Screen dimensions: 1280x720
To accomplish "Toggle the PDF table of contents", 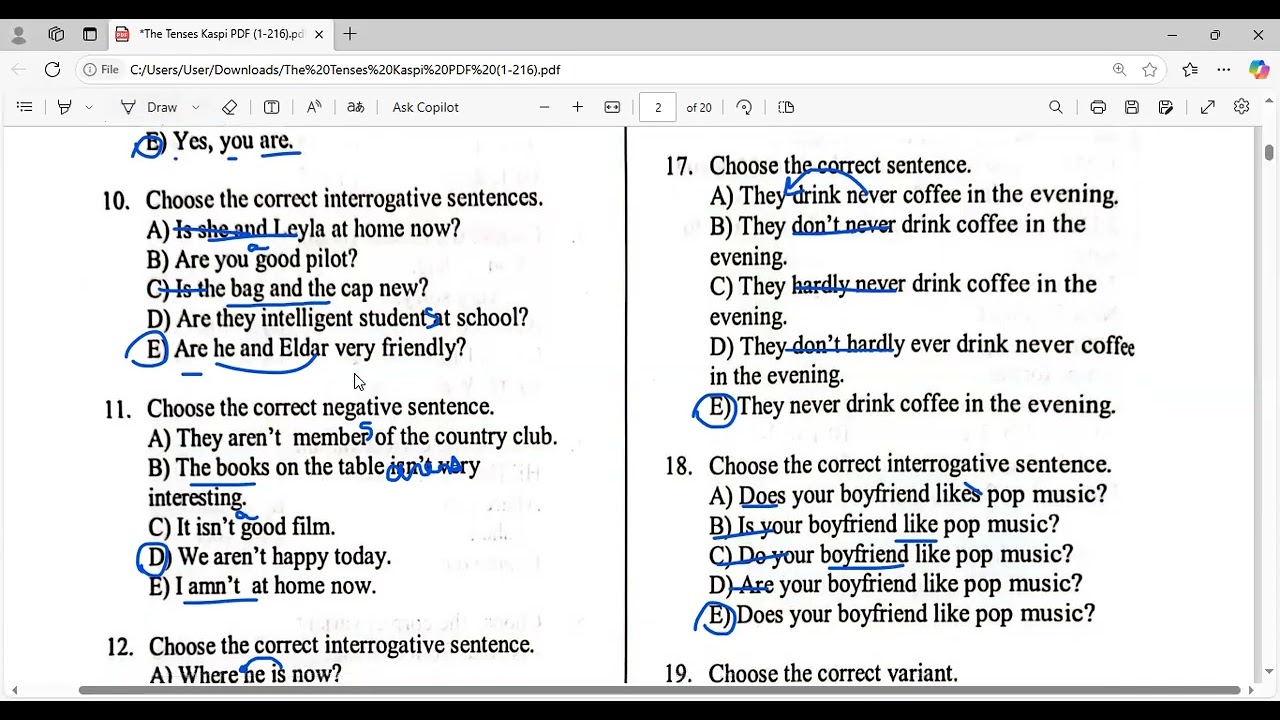I will [x=25, y=107].
